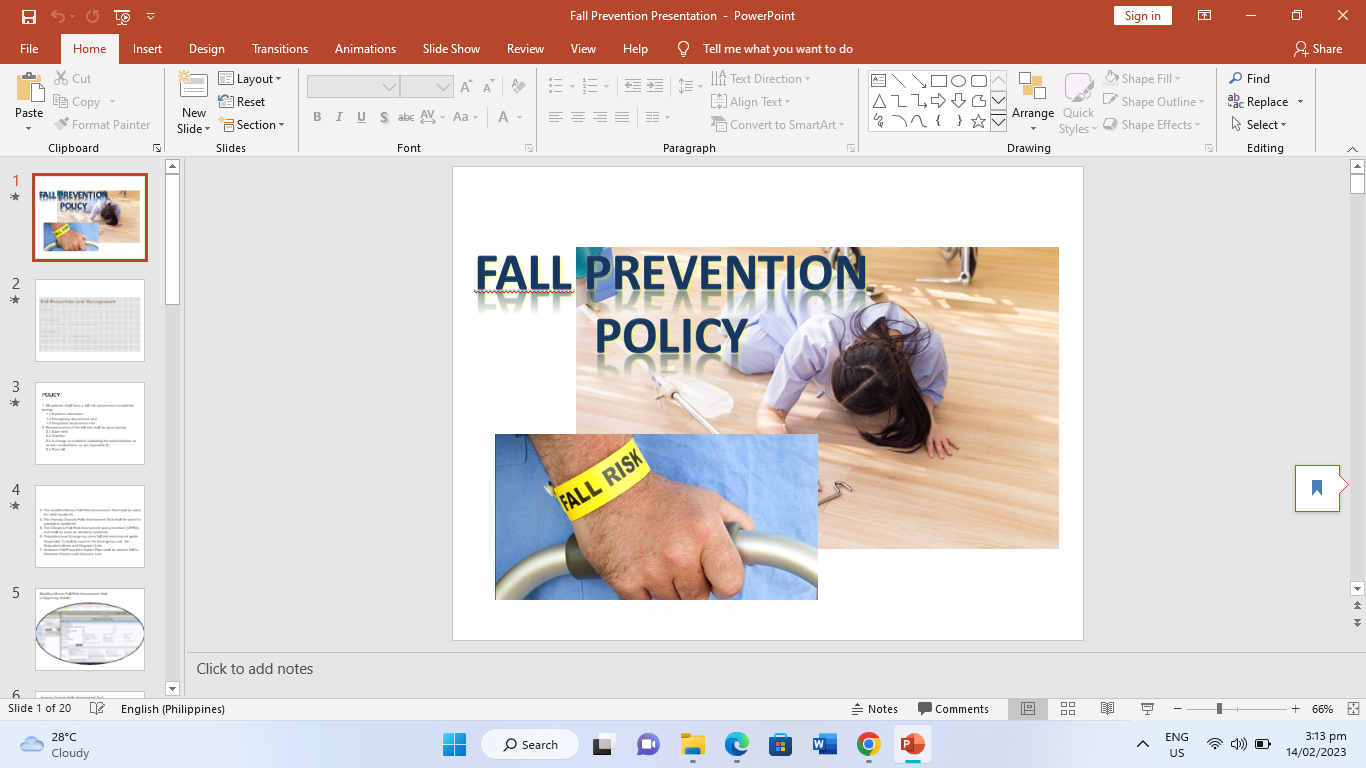Click Find magnifier in Editing group
Viewport: 1366px width, 768px height.
[1249, 79]
